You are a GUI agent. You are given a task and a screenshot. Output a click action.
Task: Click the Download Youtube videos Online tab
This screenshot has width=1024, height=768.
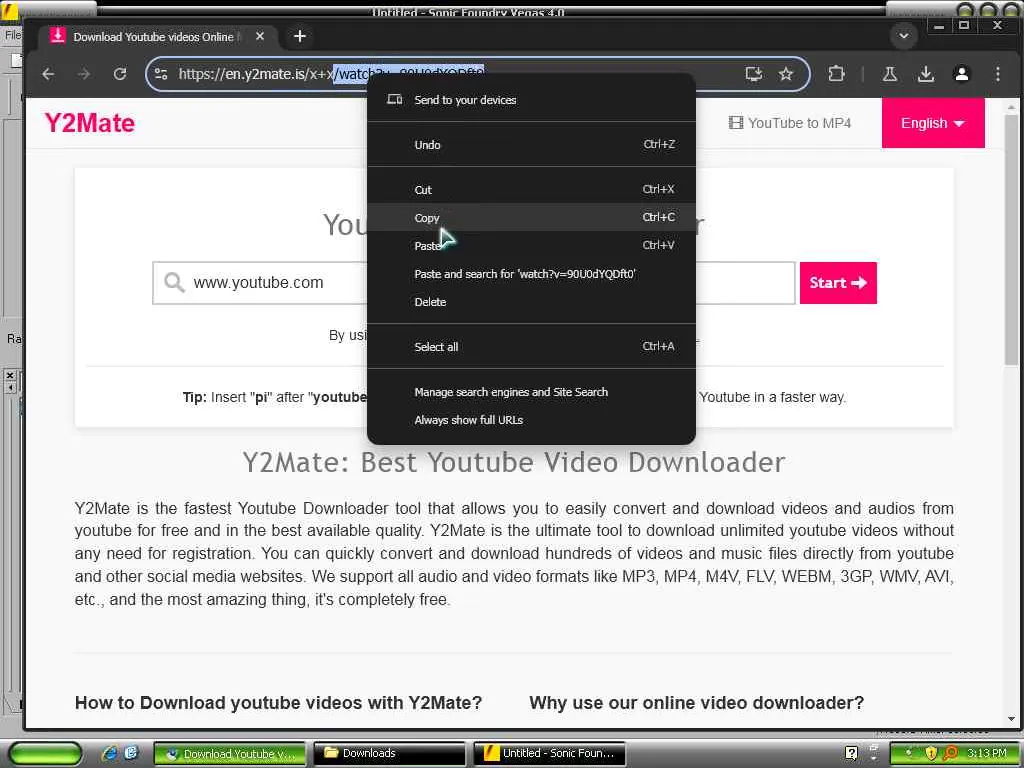tap(155, 37)
